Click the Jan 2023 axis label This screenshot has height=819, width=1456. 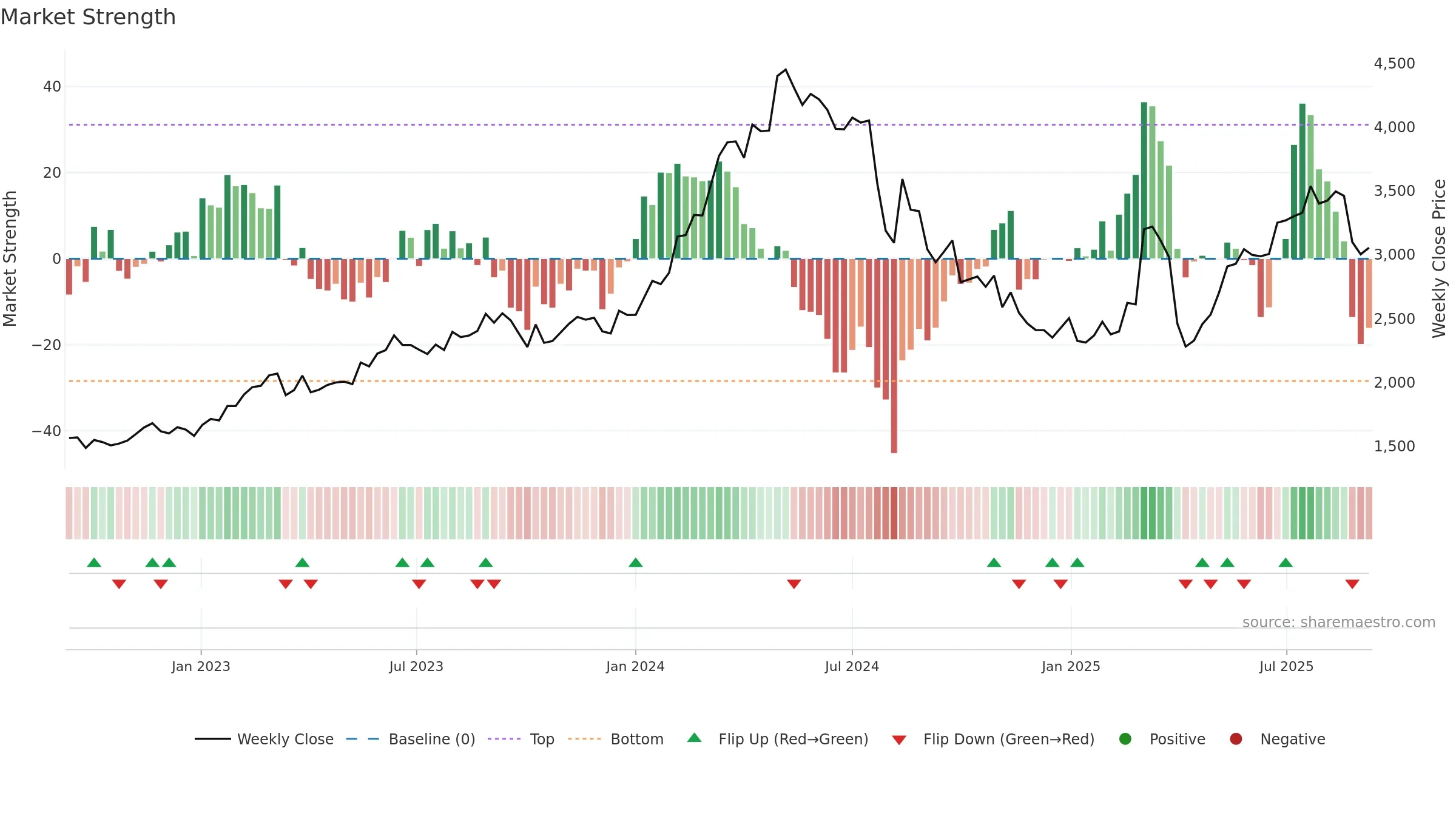201,667
